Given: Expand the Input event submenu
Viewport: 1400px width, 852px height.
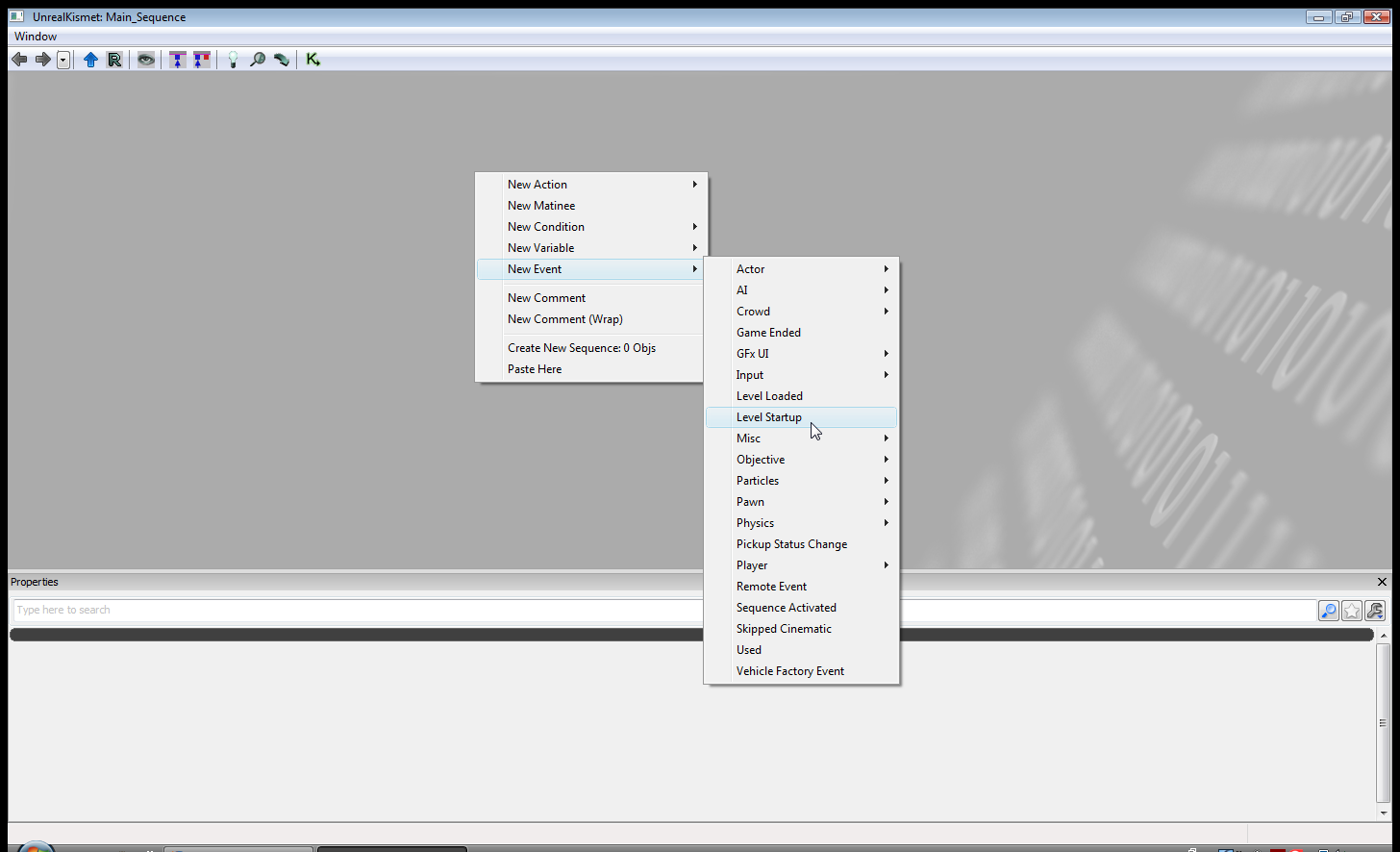Looking at the screenshot, I should point(802,375).
